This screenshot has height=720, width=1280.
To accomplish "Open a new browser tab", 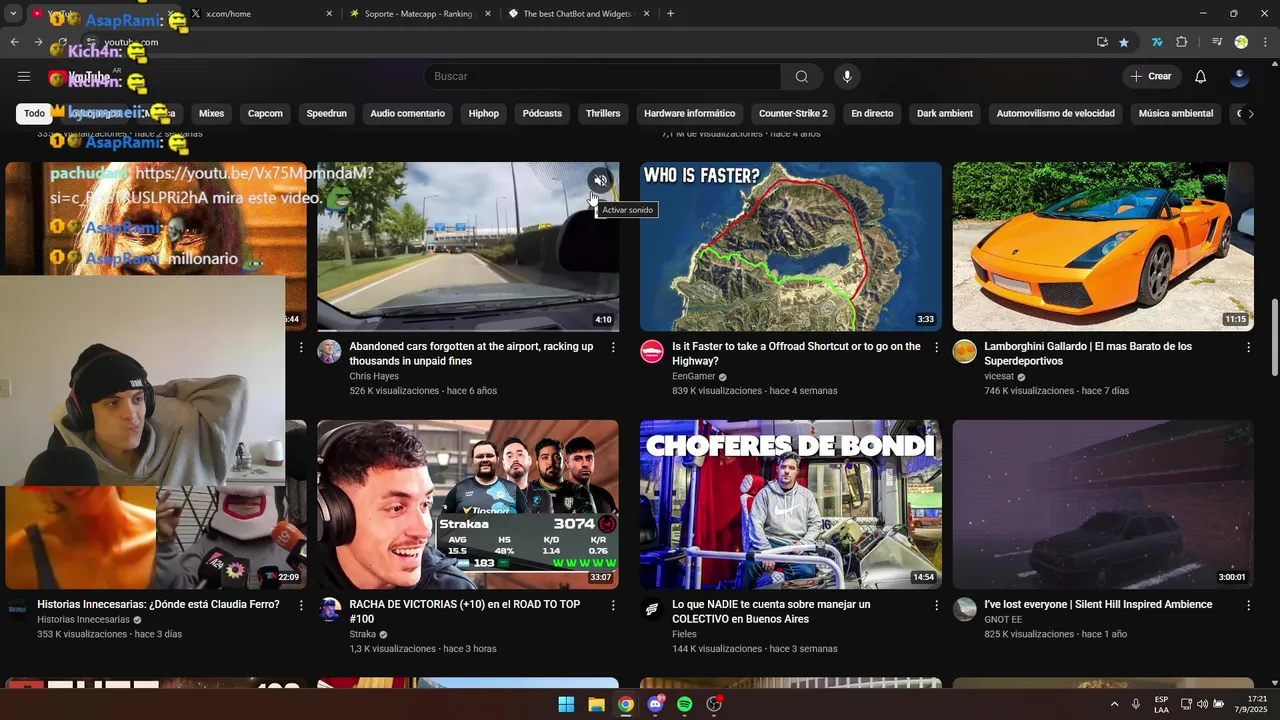I will pyautogui.click(x=670, y=14).
